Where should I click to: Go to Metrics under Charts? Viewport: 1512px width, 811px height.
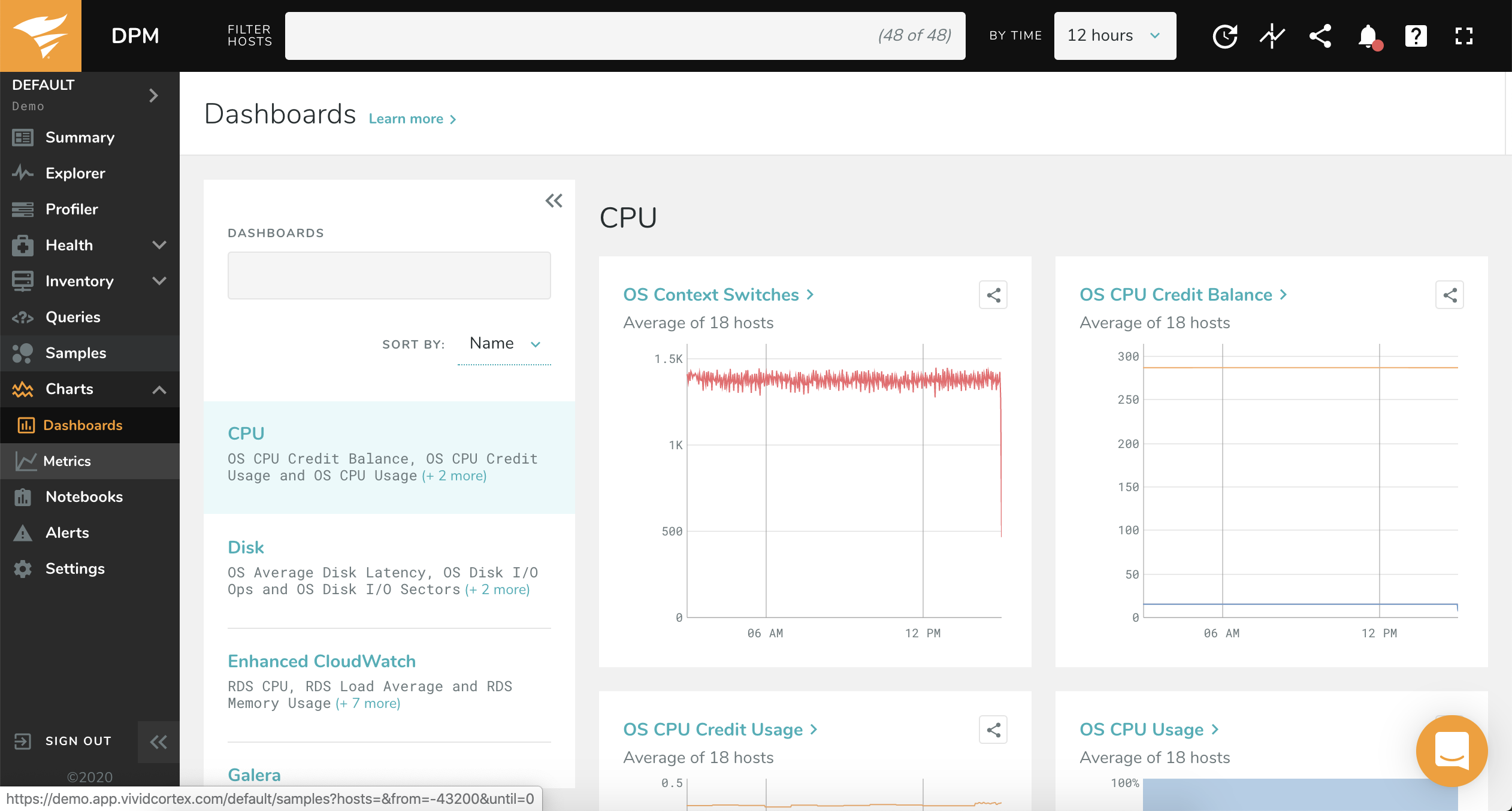pyautogui.click(x=67, y=461)
